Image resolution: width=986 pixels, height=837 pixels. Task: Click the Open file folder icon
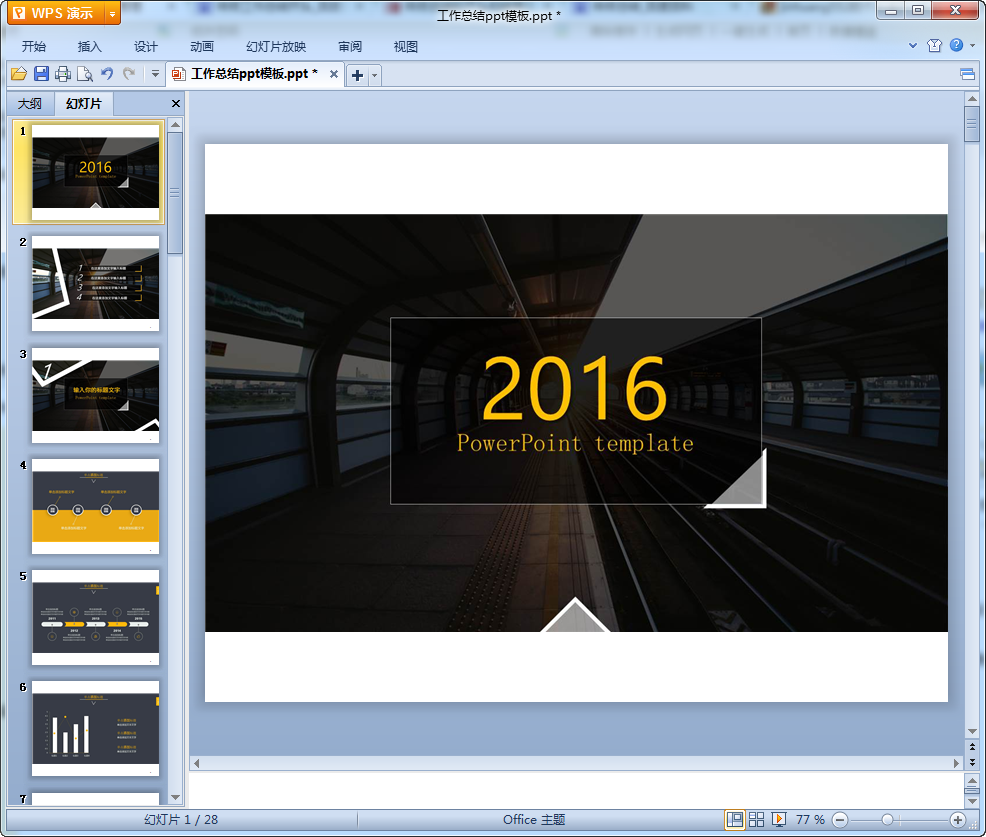(x=19, y=74)
